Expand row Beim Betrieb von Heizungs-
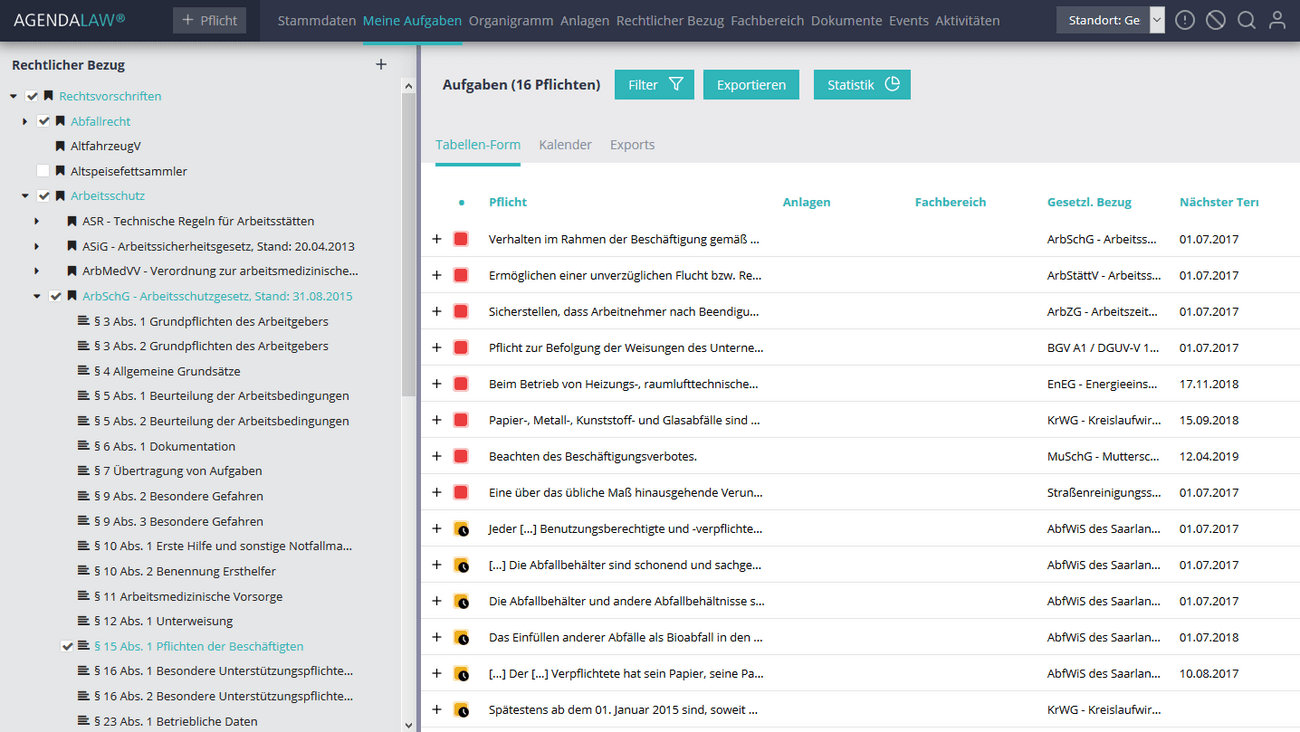 point(437,384)
